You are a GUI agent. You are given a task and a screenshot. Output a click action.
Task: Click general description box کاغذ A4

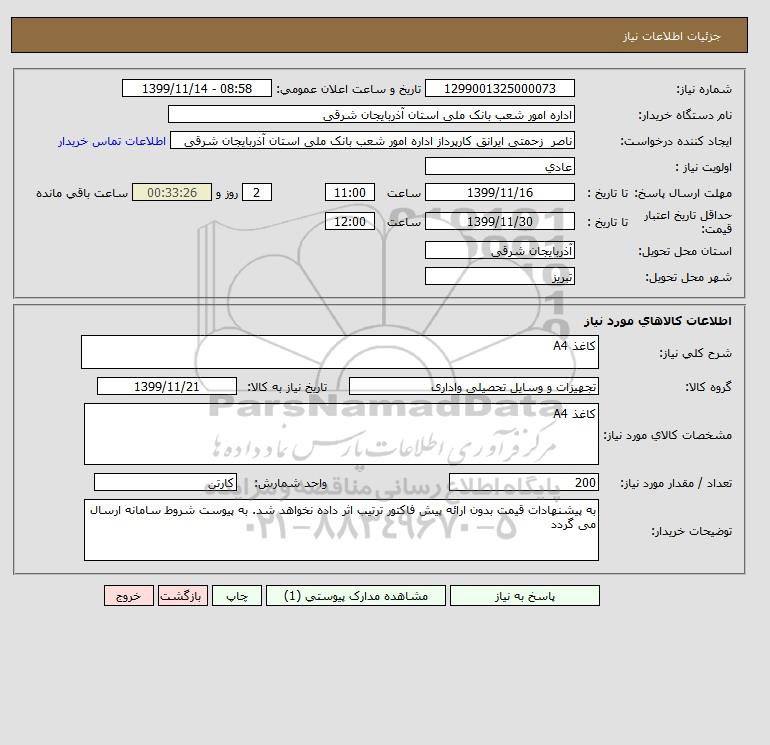[x=340, y=352]
